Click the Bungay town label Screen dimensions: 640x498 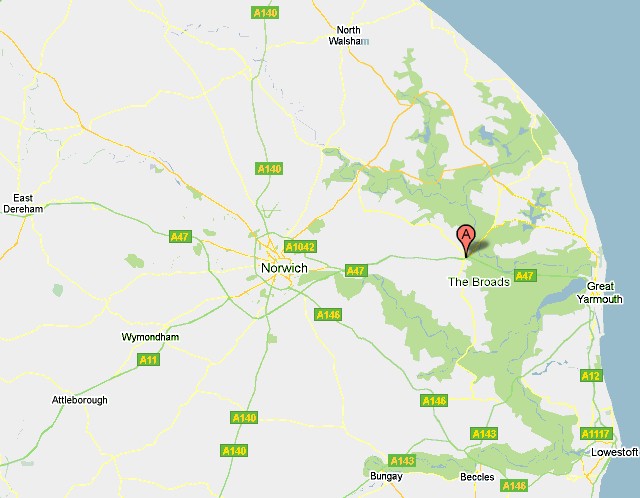click(x=386, y=476)
